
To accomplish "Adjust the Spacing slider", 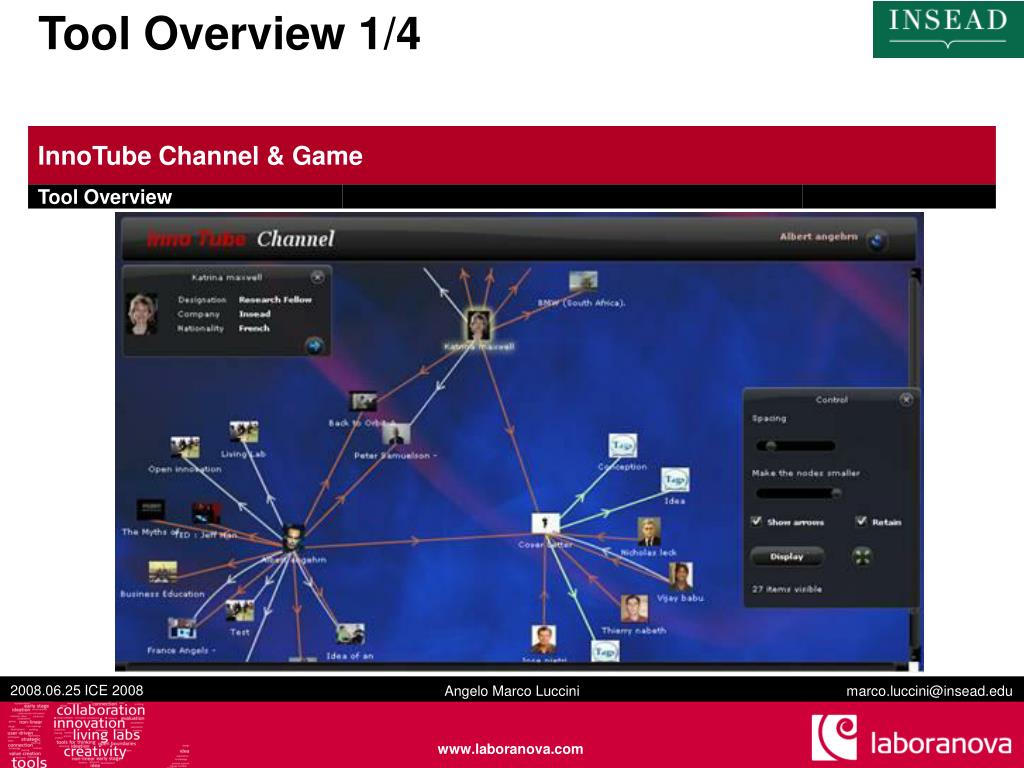I will 795,446.
